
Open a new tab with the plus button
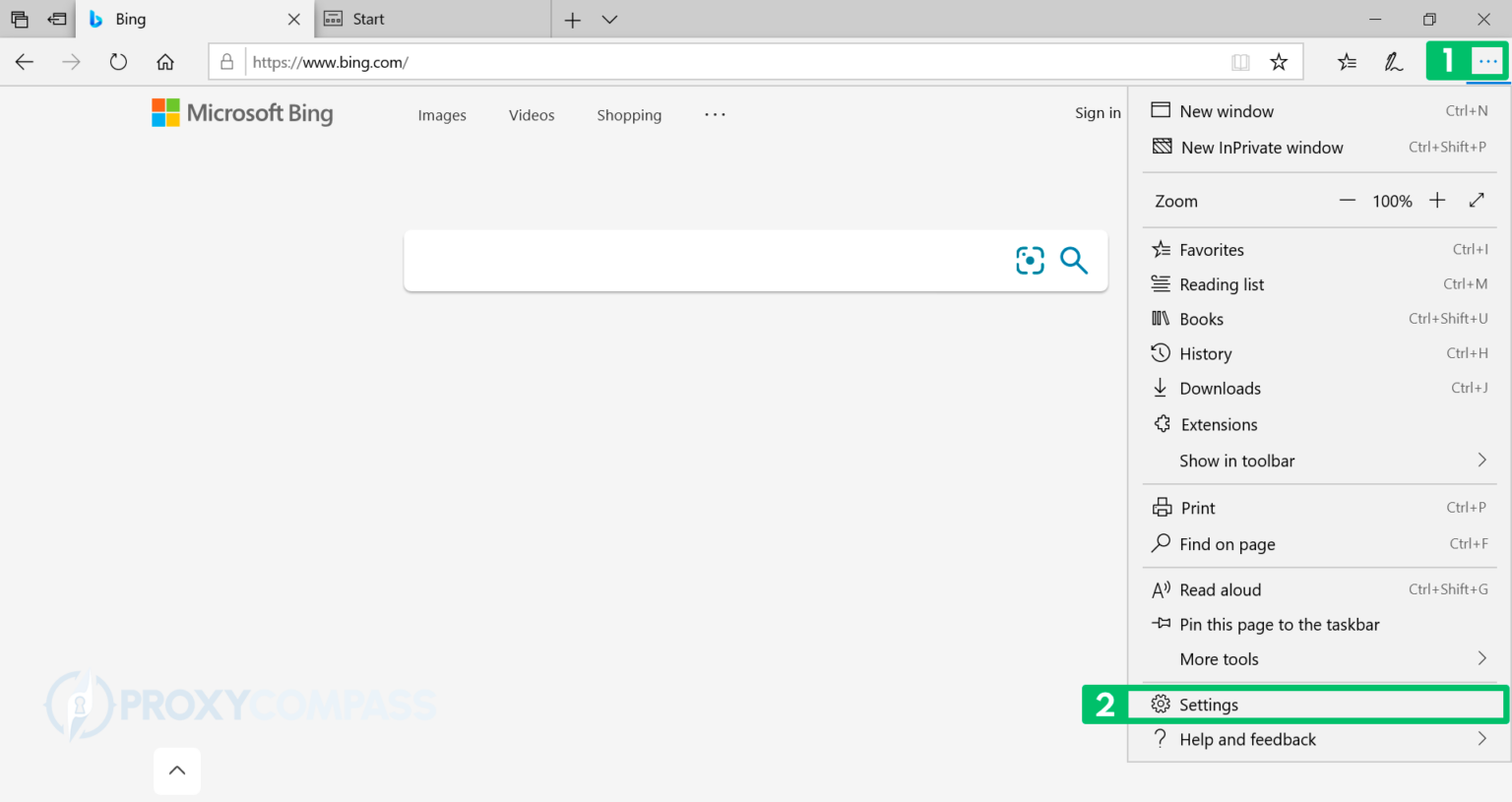tap(572, 18)
